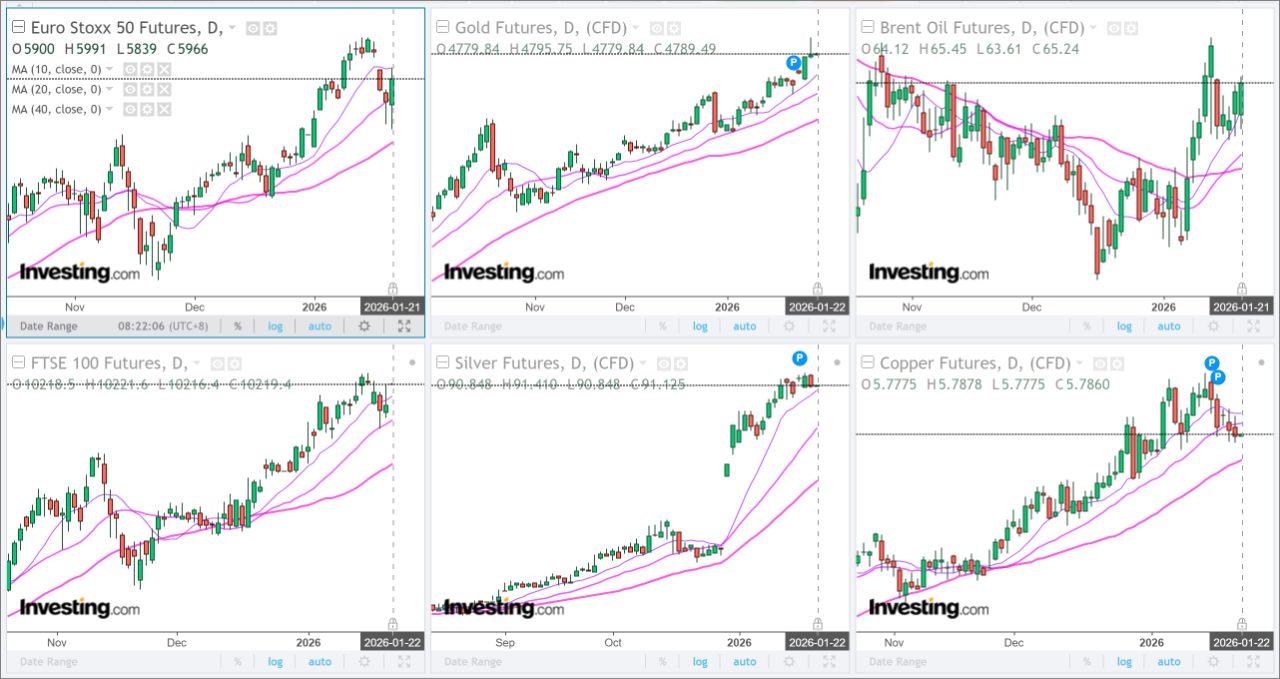Hide the MA (10, close, 0) indicator

point(129,69)
